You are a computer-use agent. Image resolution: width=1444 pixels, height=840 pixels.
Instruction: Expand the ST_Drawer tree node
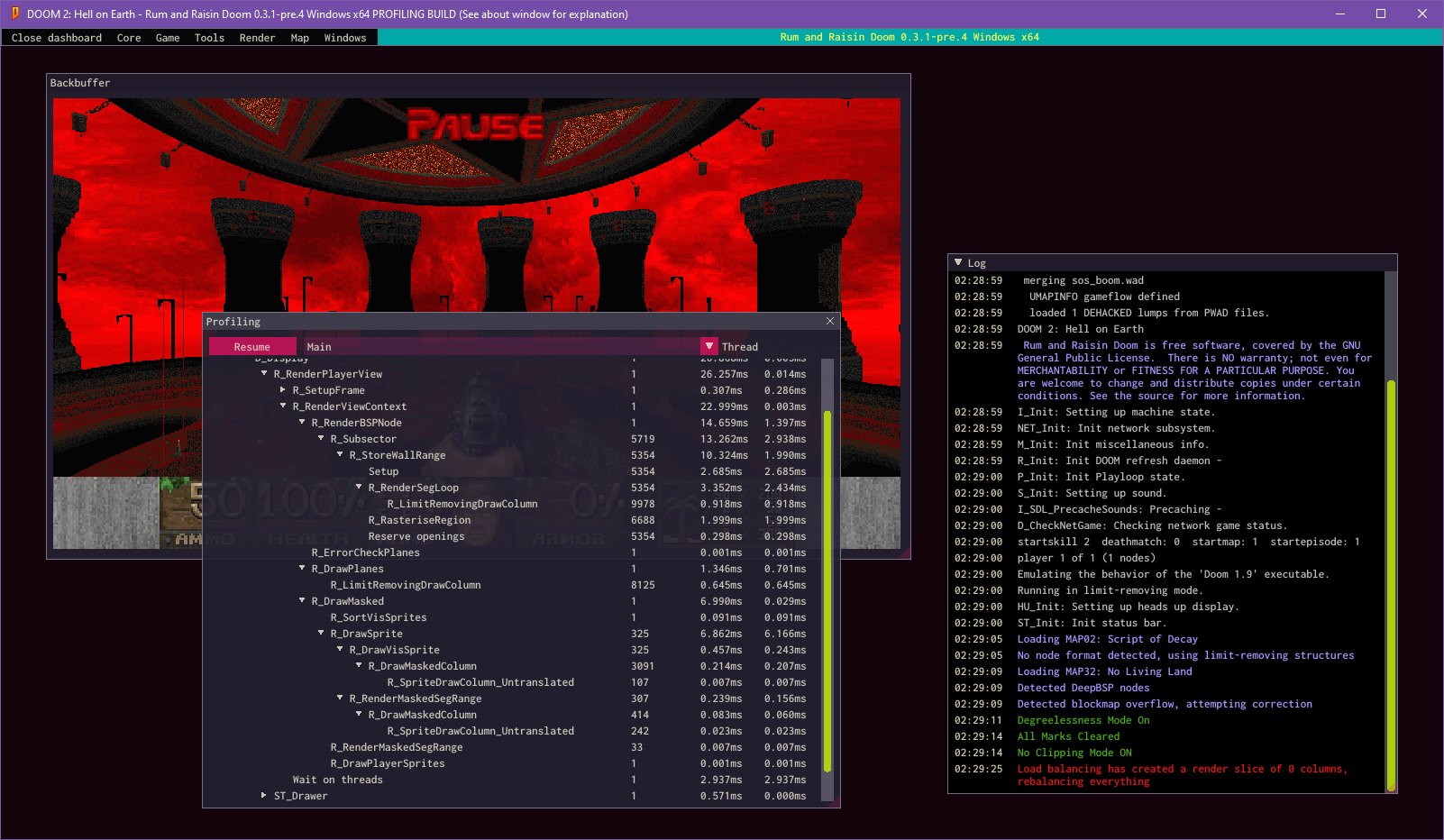tap(264, 795)
